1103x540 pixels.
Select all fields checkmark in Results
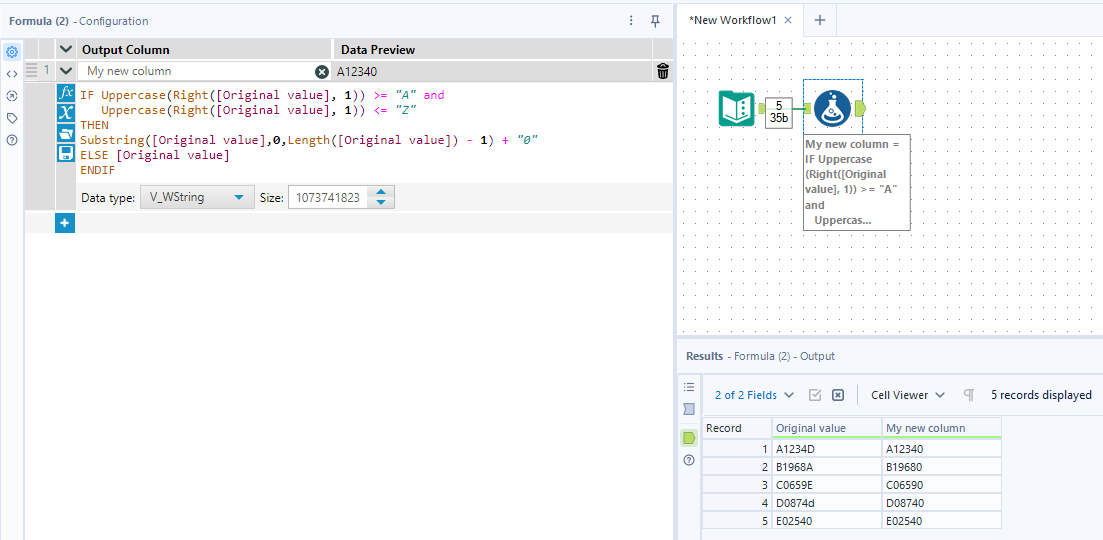(x=815, y=395)
